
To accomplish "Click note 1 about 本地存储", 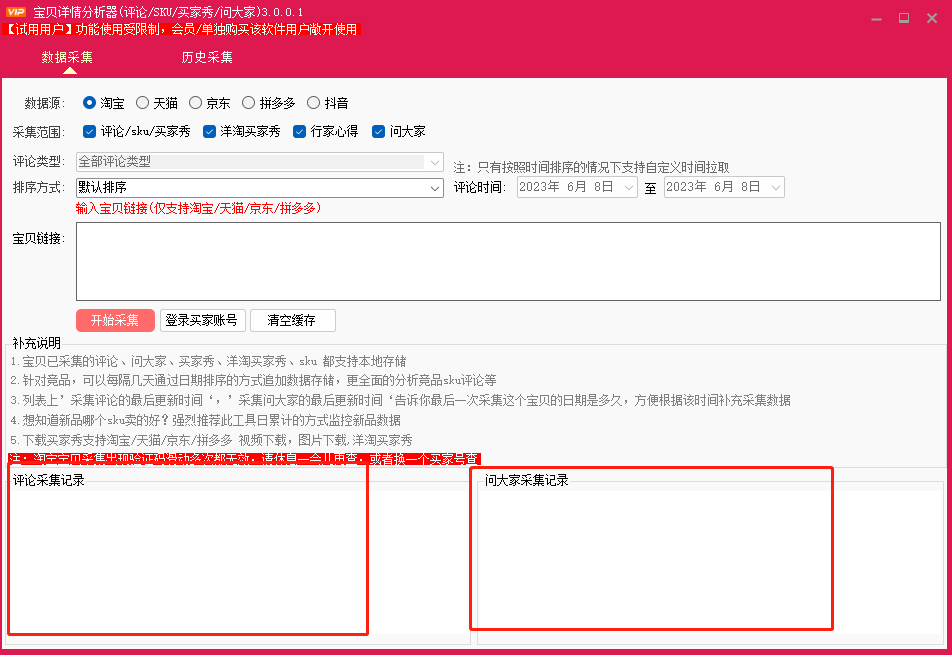I will (208, 361).
